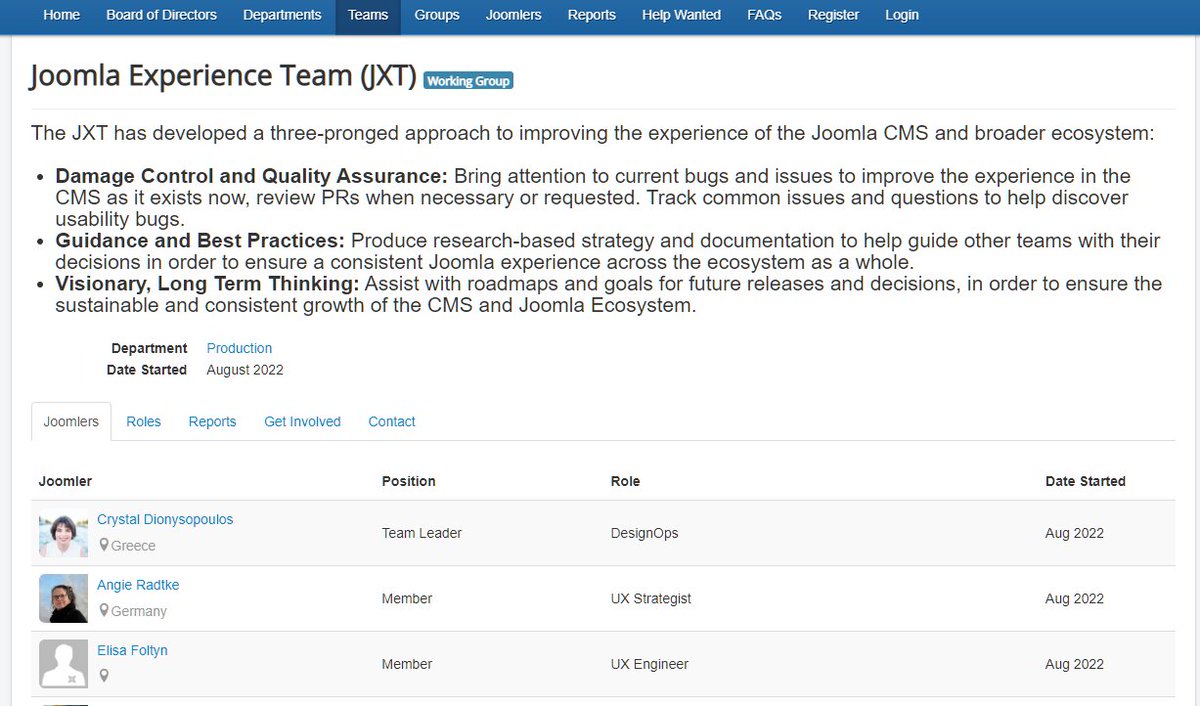Open Crystal Dionysopoulos profile link
The width and height of the screenshot is (1200, 706).
pos(165,520)
